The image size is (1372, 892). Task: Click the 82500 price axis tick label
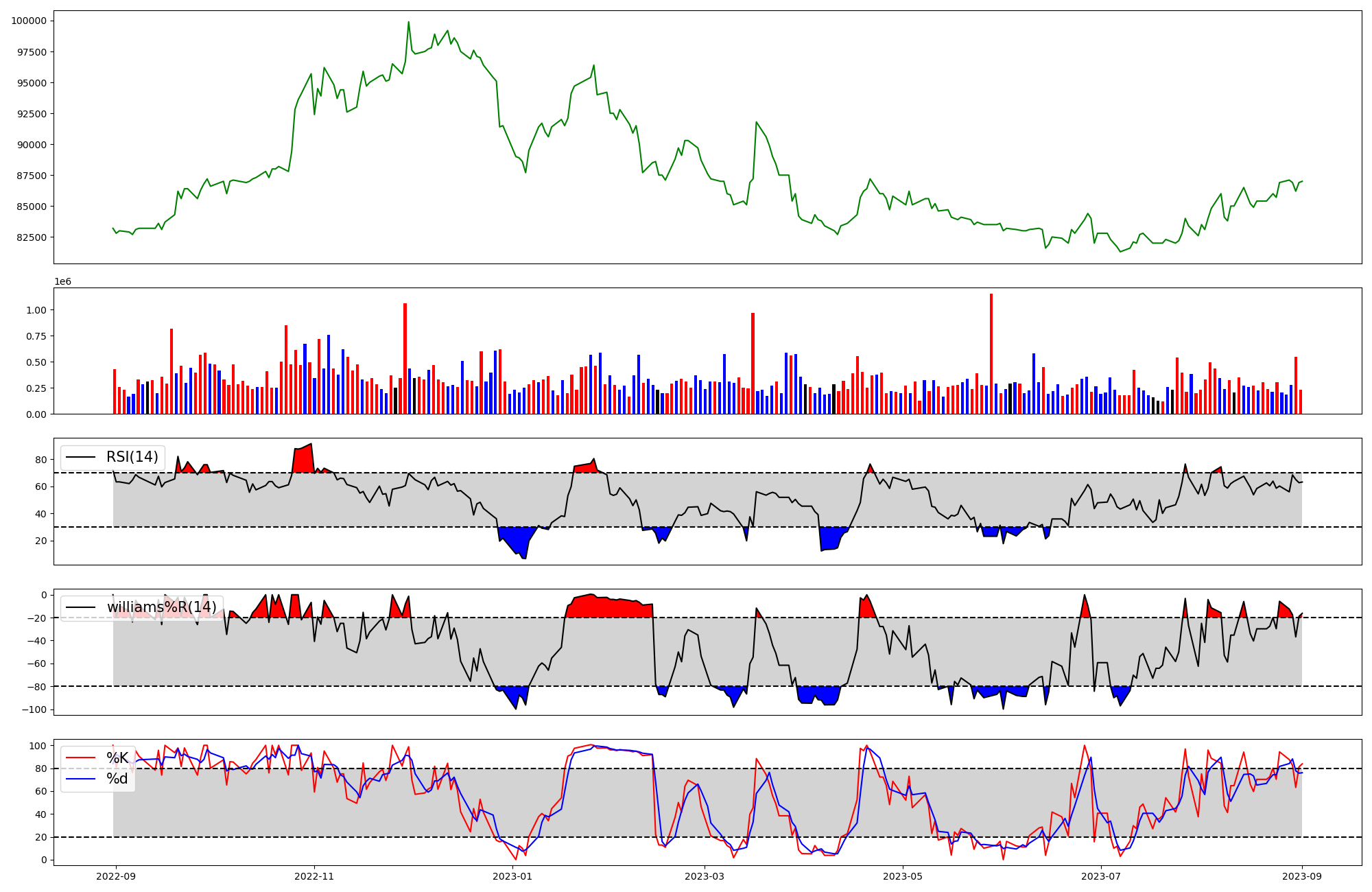(x=32, y=237)
